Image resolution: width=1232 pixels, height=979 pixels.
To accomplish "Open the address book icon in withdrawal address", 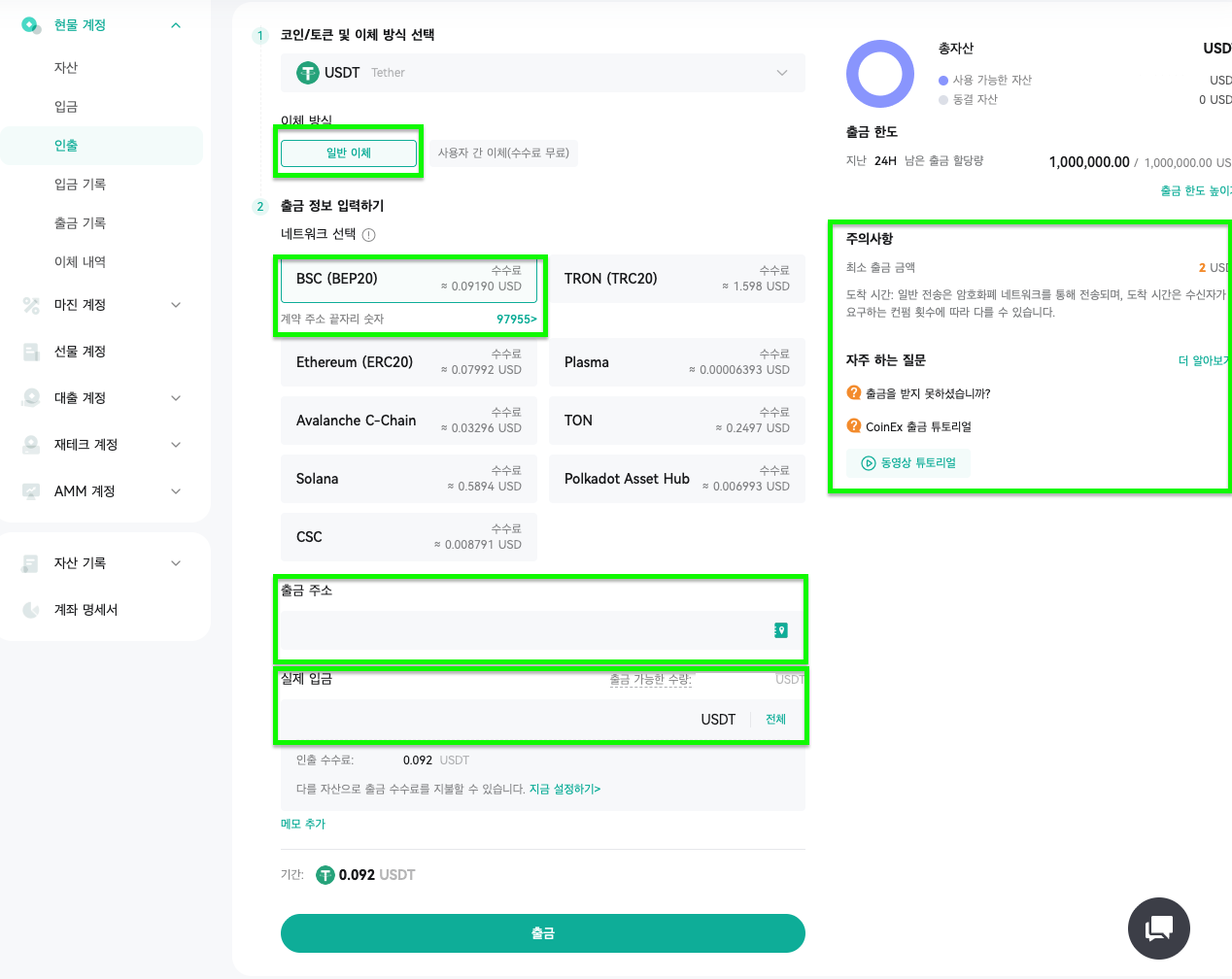I will 781,630.
